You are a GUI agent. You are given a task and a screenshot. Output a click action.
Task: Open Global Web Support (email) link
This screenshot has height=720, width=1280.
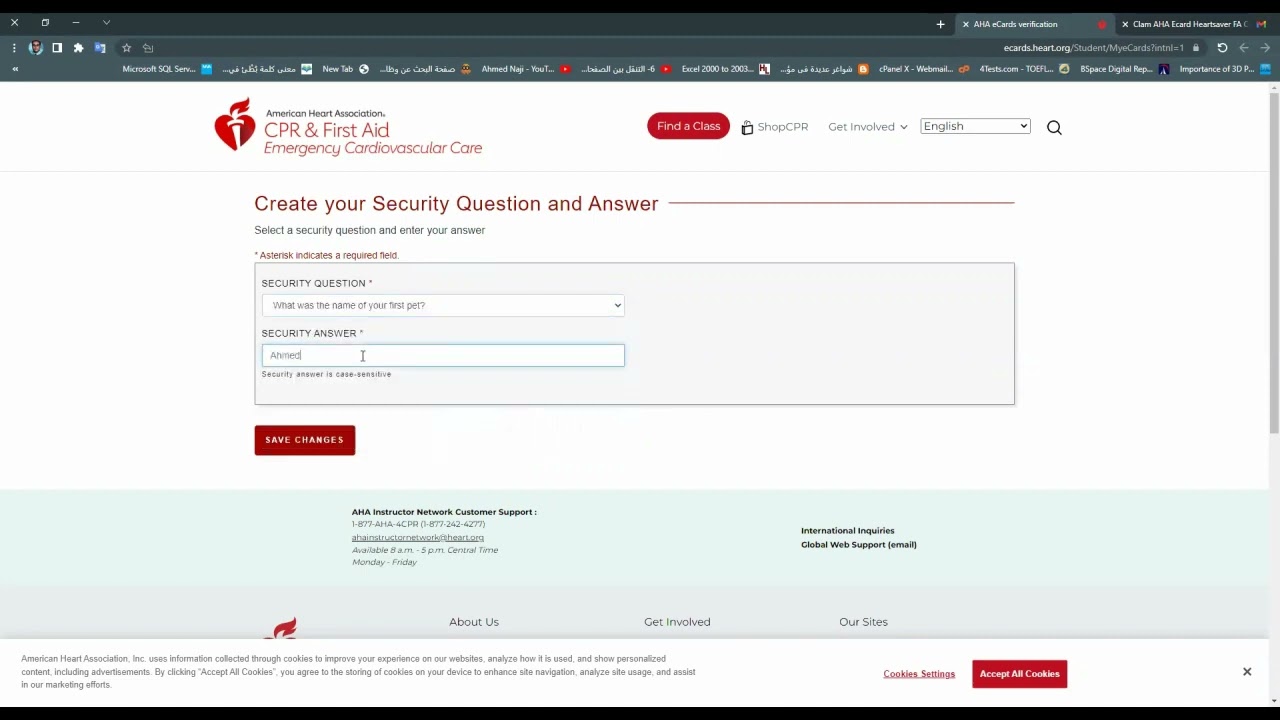pyautogui.click(x=858, y=545)
